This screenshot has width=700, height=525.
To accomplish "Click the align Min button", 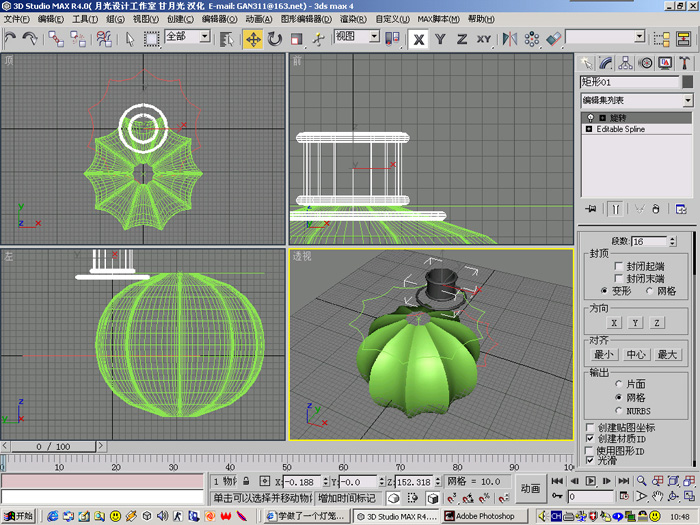I will pos(604,354).
